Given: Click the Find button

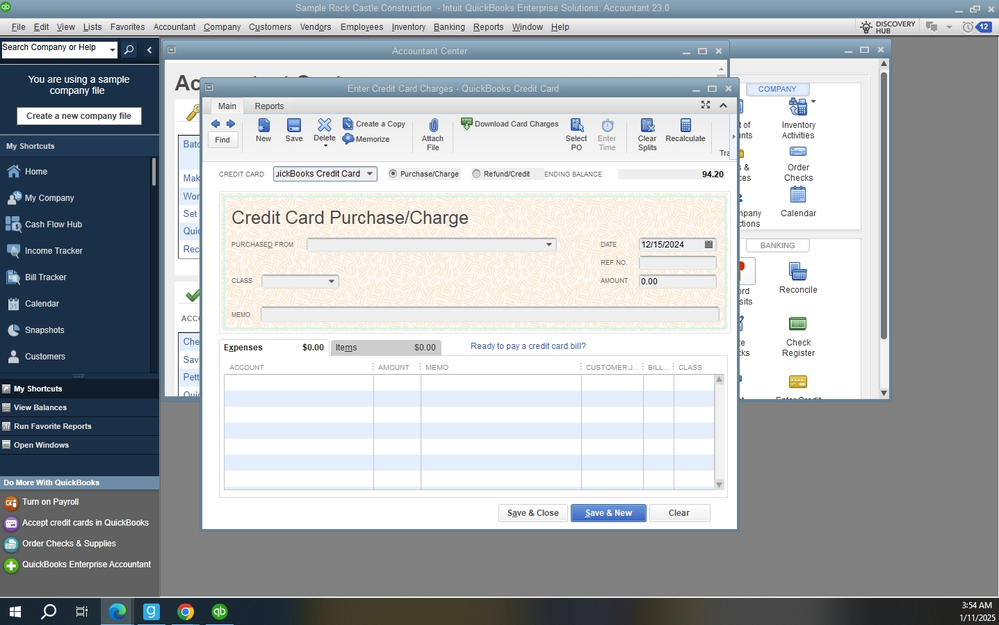Looking at the screenshot, I should [x=222, y=140].
